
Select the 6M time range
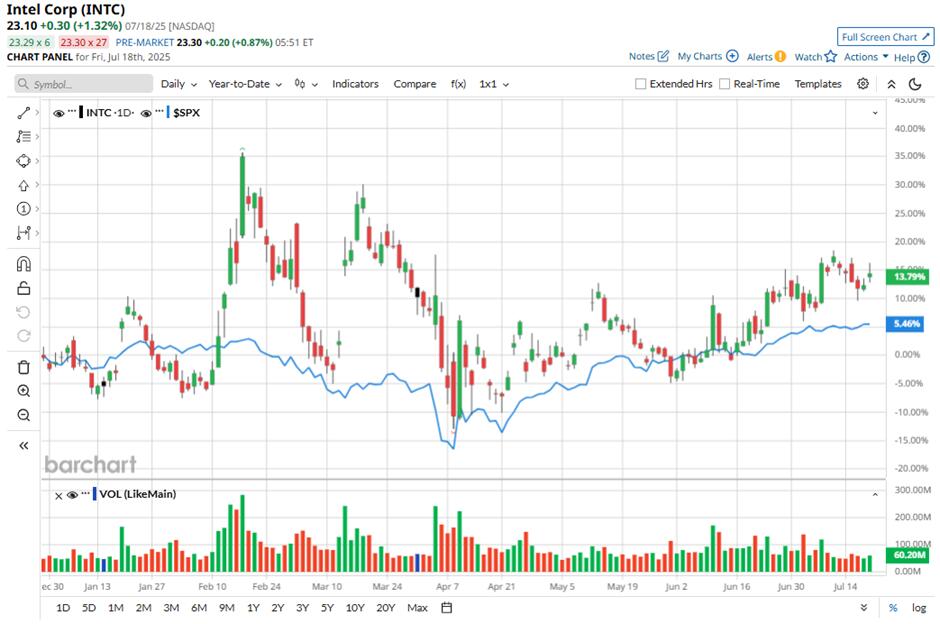(x=199, y=608)
